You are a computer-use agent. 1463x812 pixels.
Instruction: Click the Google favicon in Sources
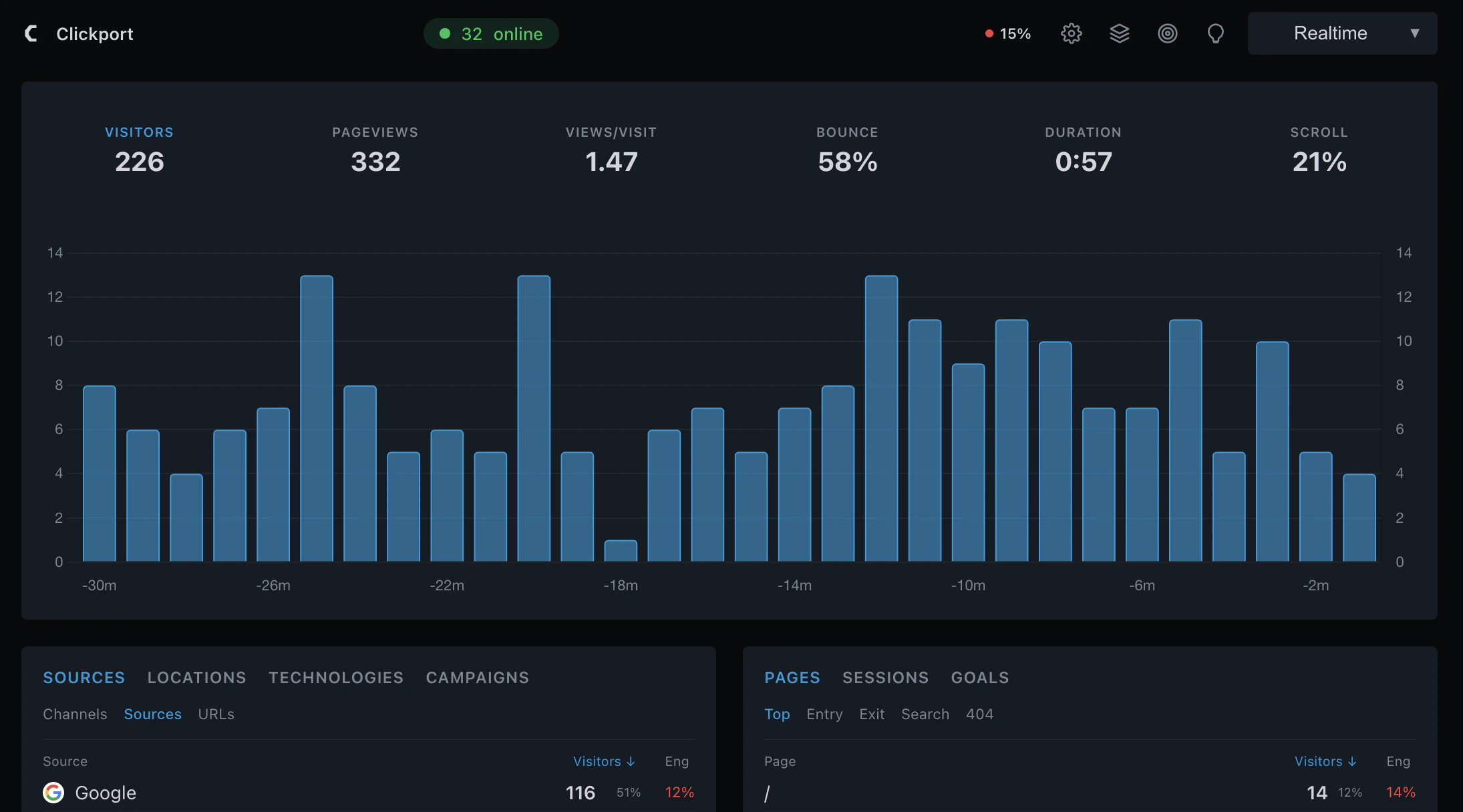point(53,793)
